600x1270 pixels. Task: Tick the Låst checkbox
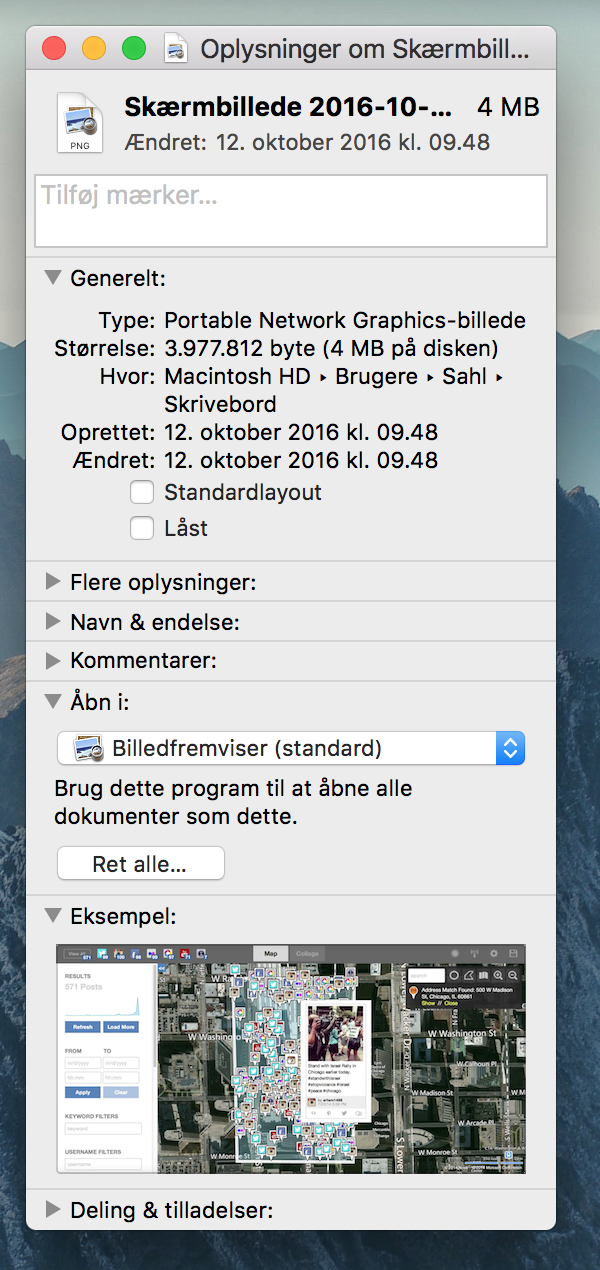(x=142, y=528)
